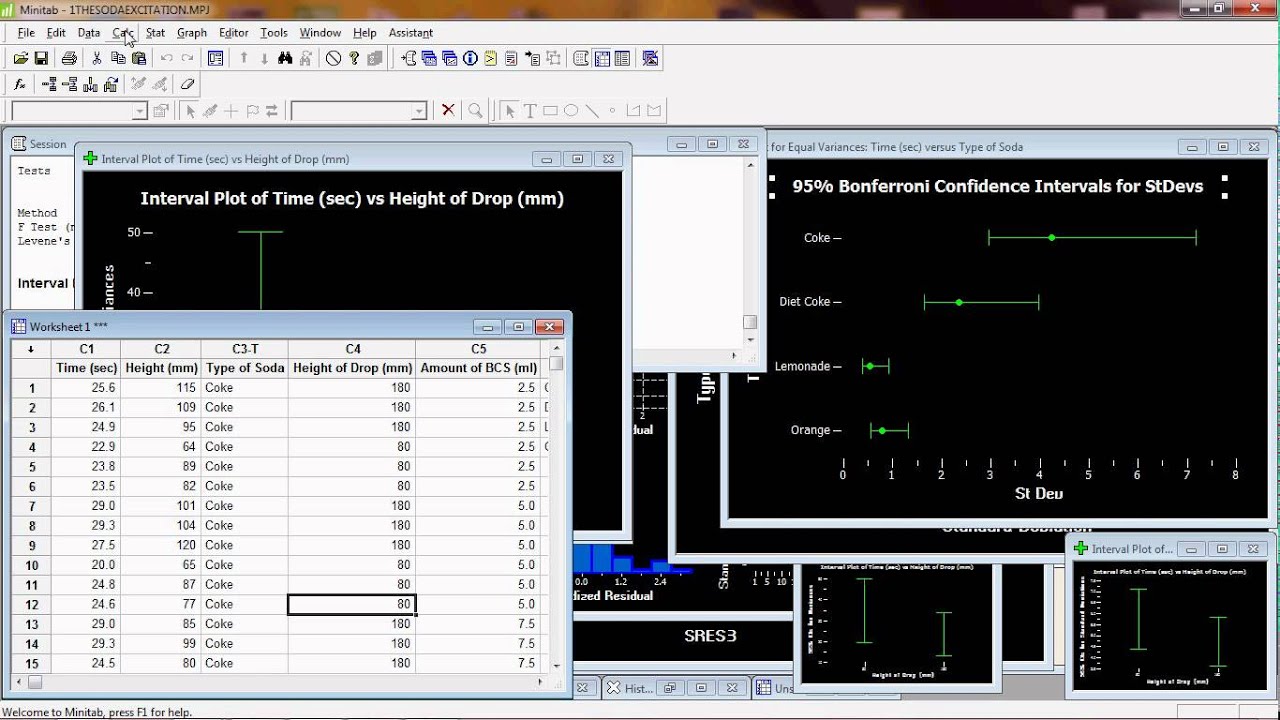Viewport: 1280px width, 720px height.
Task: Select the cell containing 120 in row 9
Action: 162,545
